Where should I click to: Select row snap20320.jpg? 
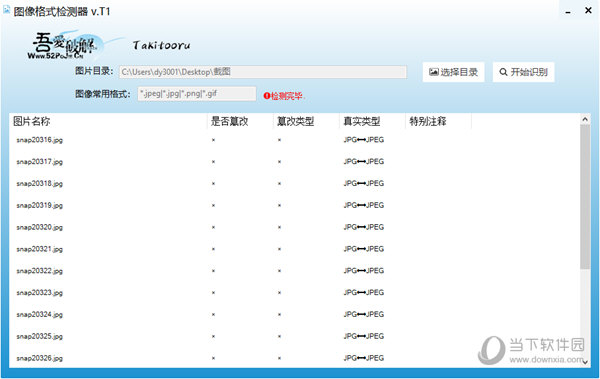(295, 227)
